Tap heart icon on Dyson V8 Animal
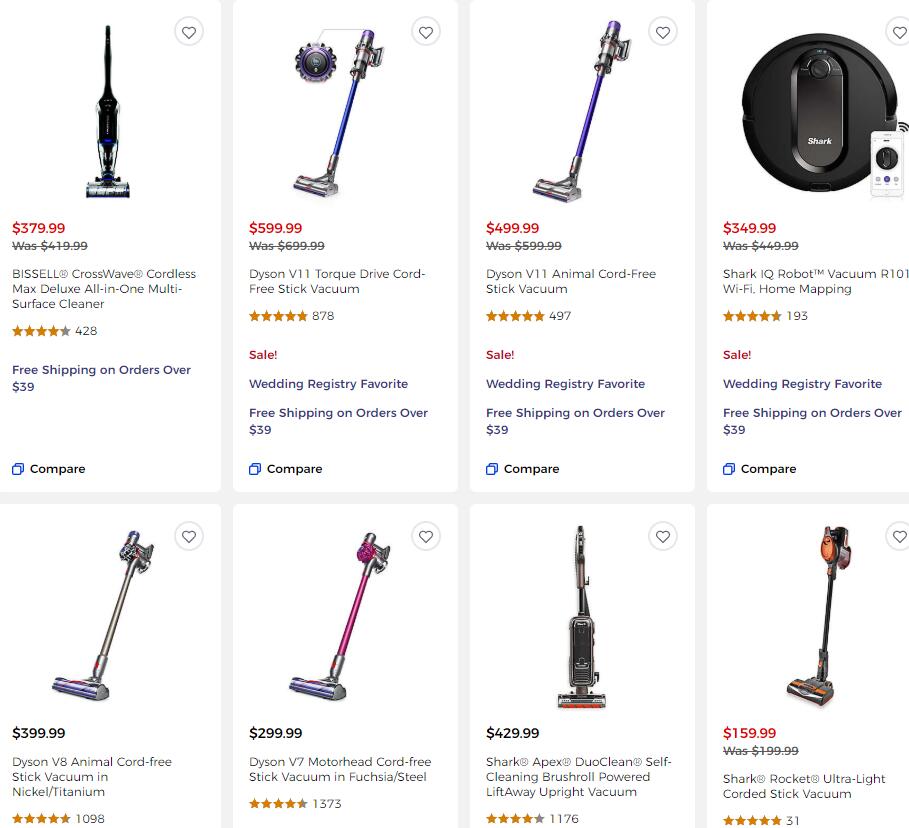 (189, 537)
